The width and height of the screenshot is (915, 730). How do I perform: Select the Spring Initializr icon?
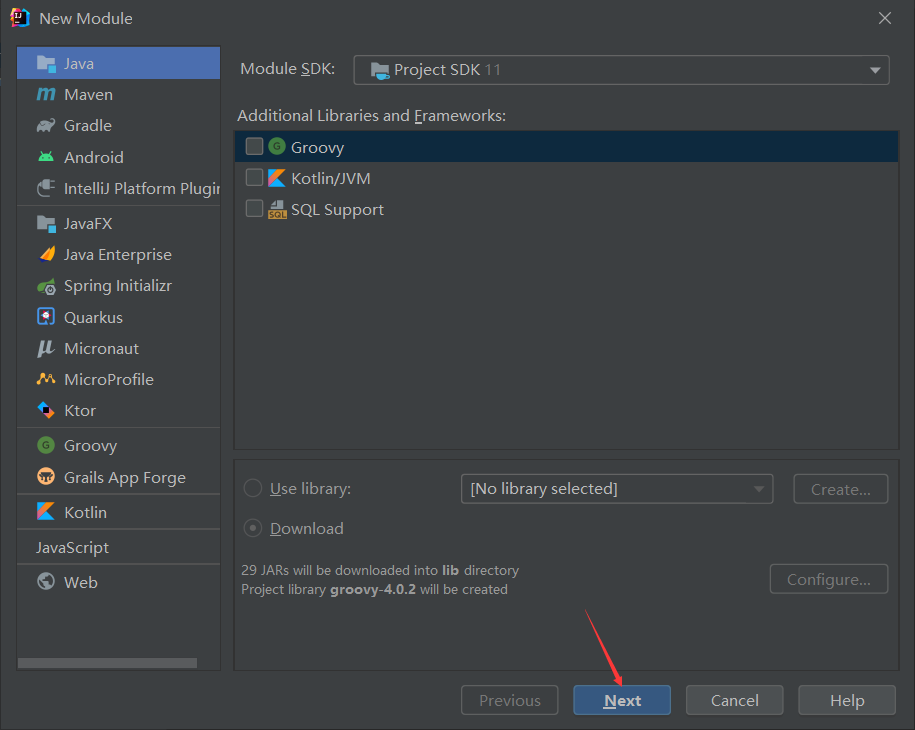pos(46,286)
